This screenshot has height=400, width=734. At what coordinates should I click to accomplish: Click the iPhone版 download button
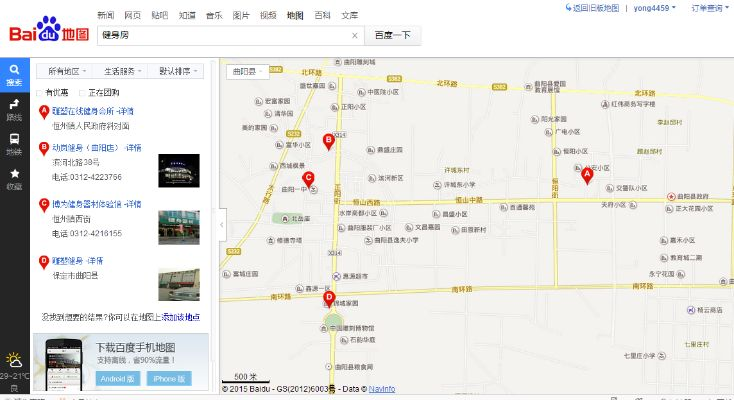click(169, 379)
